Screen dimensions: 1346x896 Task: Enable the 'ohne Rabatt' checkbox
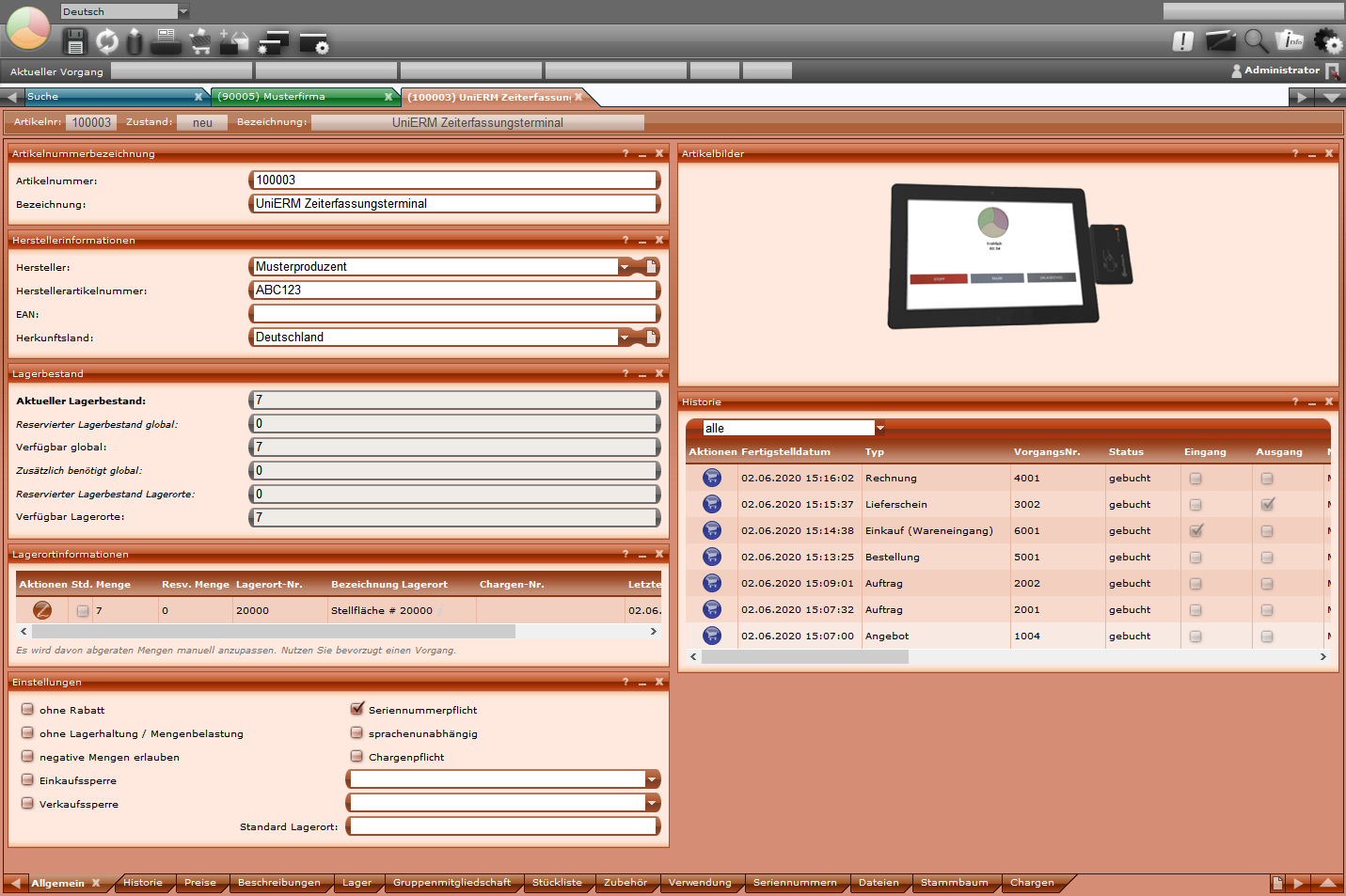(x=27, y=709)
